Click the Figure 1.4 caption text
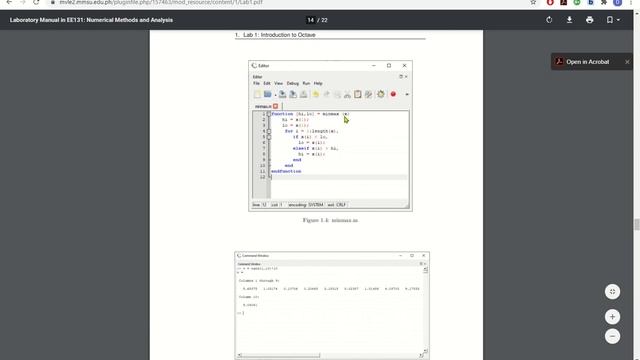The height and width of the screenshot is (360, 640). pyautogui.click(x=330, y=220)
